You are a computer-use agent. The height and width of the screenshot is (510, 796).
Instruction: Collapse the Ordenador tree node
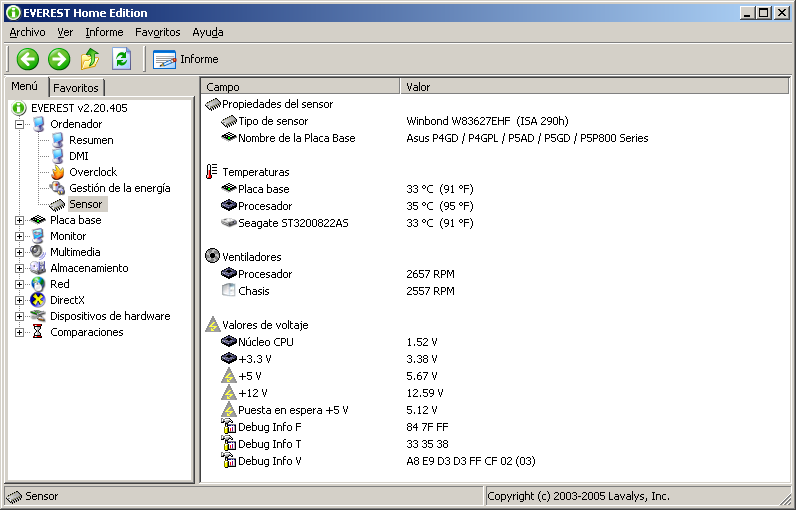19,124
